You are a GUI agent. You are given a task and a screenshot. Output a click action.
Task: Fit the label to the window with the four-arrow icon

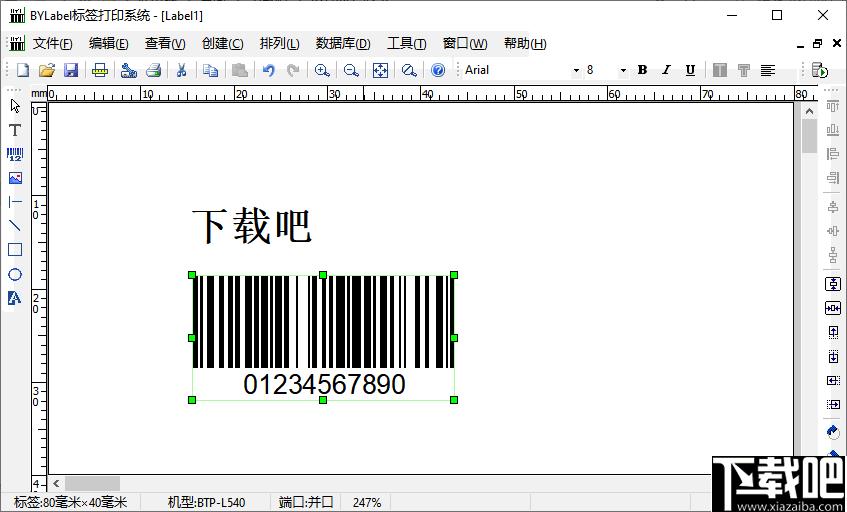point(380,70)
